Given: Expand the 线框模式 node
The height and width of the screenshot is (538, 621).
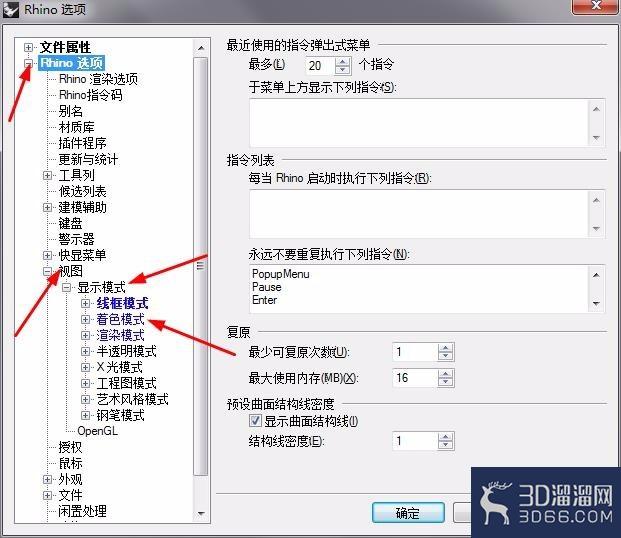Looking at the screenshot, I should tap(85, 303).
